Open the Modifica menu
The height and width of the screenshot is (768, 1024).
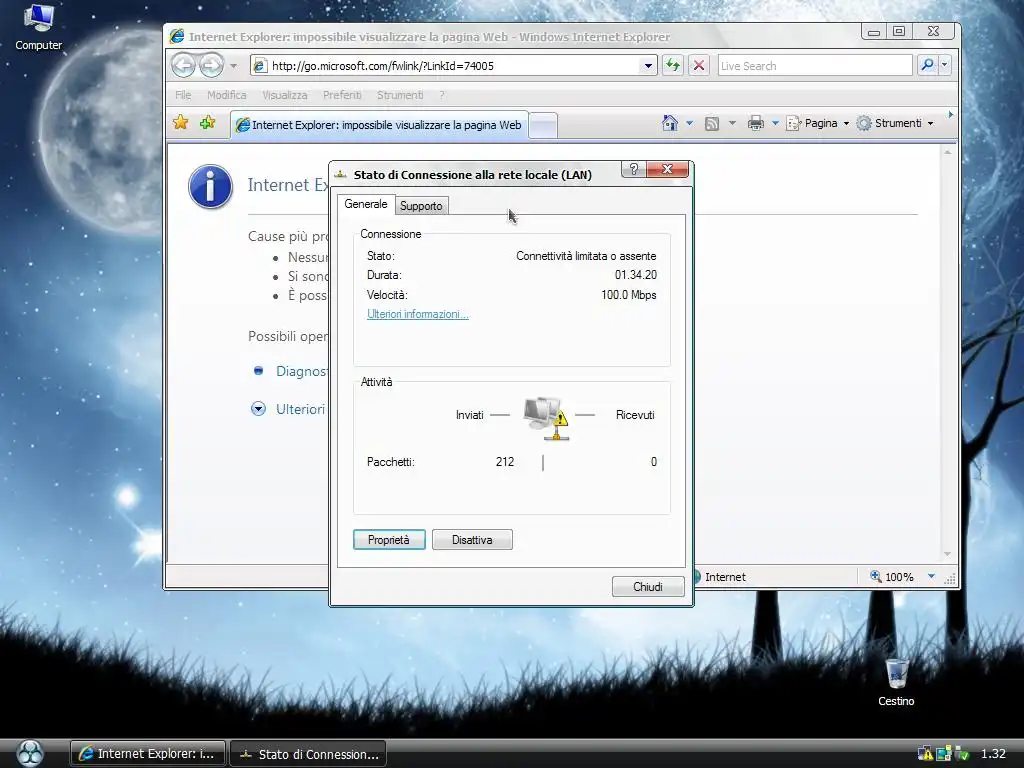click(227, 95)
